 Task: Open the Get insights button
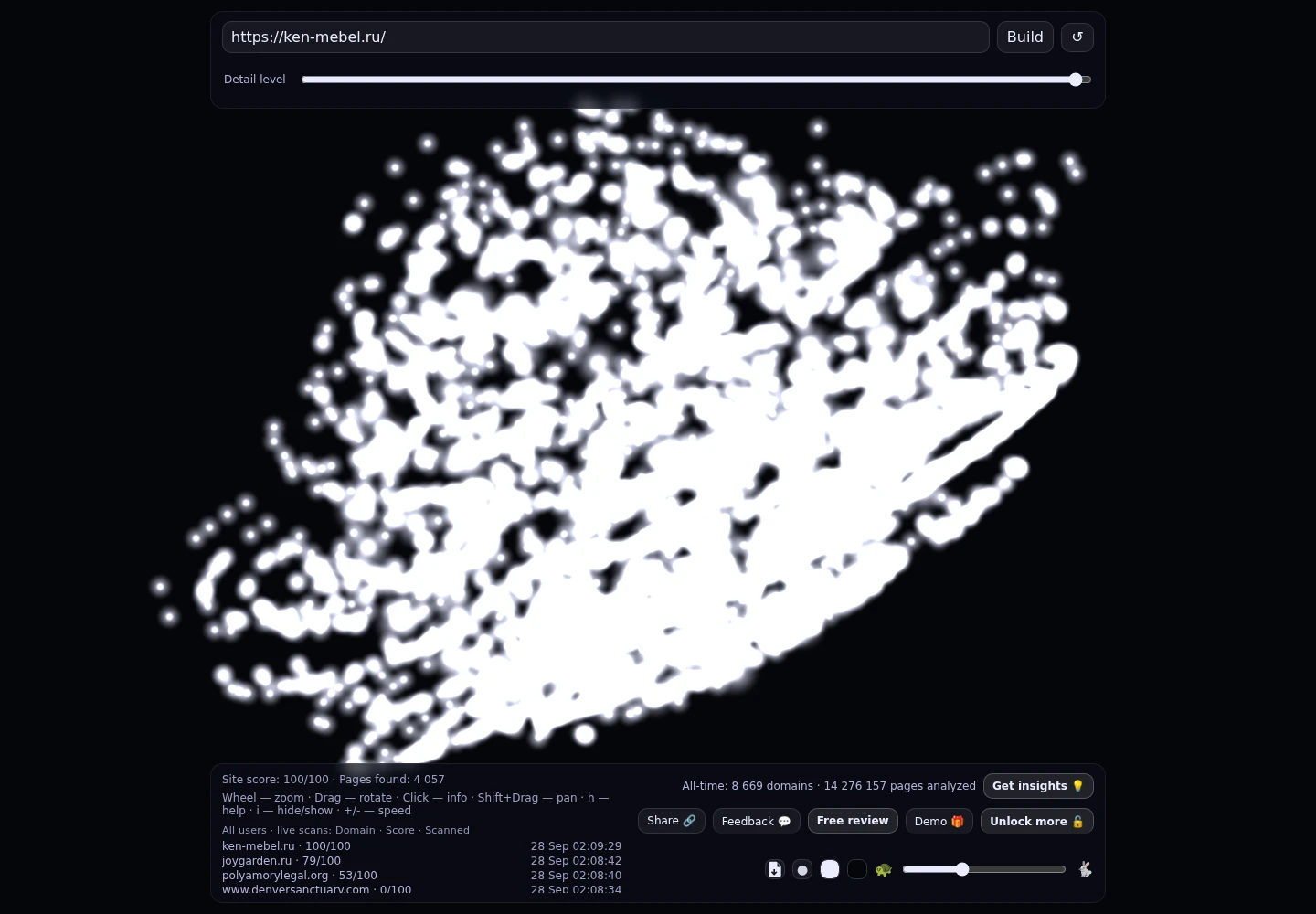[x=1038, y=786]
